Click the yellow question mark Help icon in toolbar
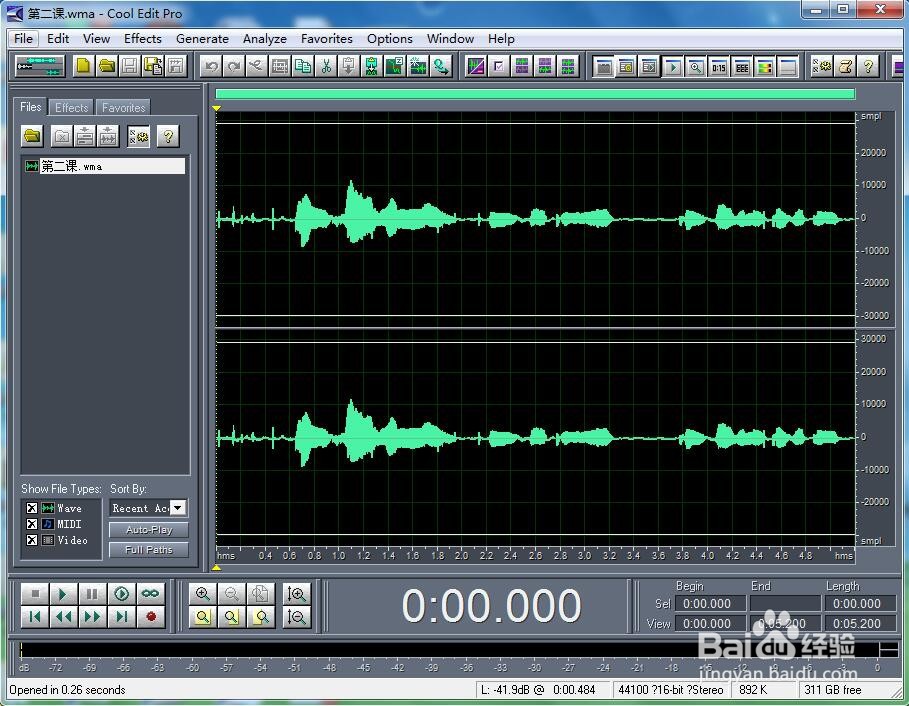 [868, 66]
